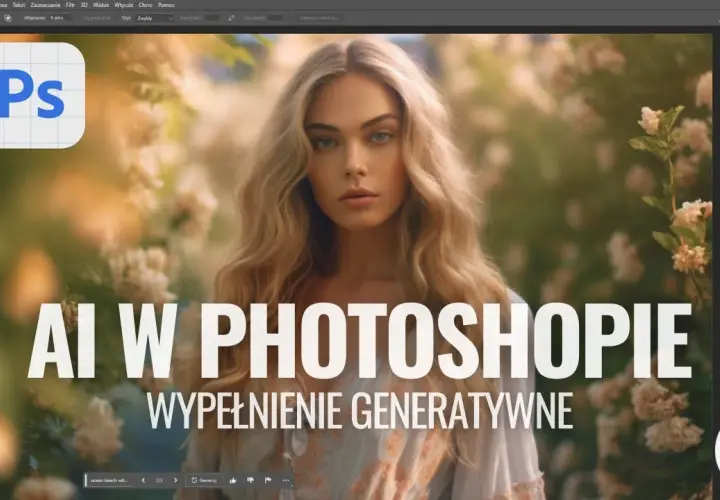The image size is (720, 500).
Task: Open the 3D menu
Action: coord(84,5)
